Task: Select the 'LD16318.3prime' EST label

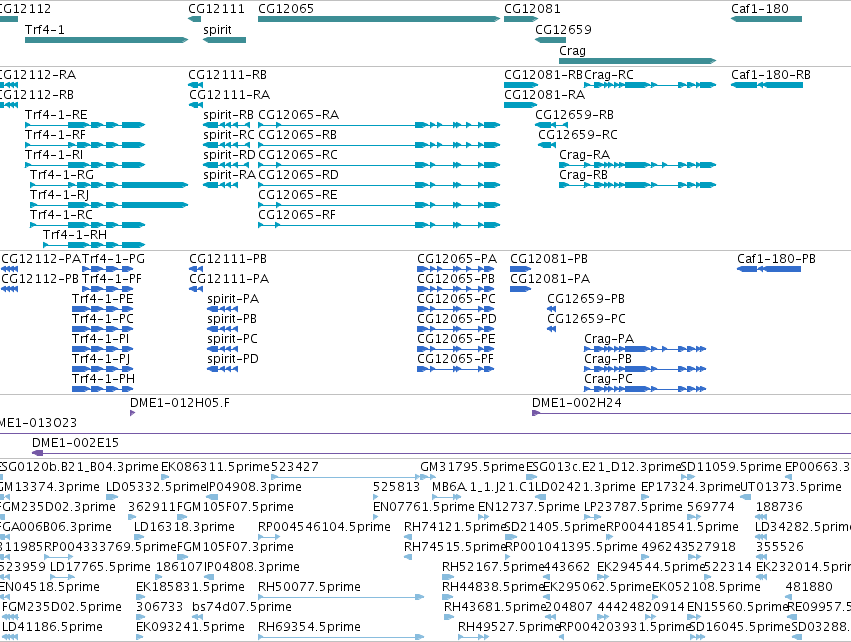Action: point(185,527)
